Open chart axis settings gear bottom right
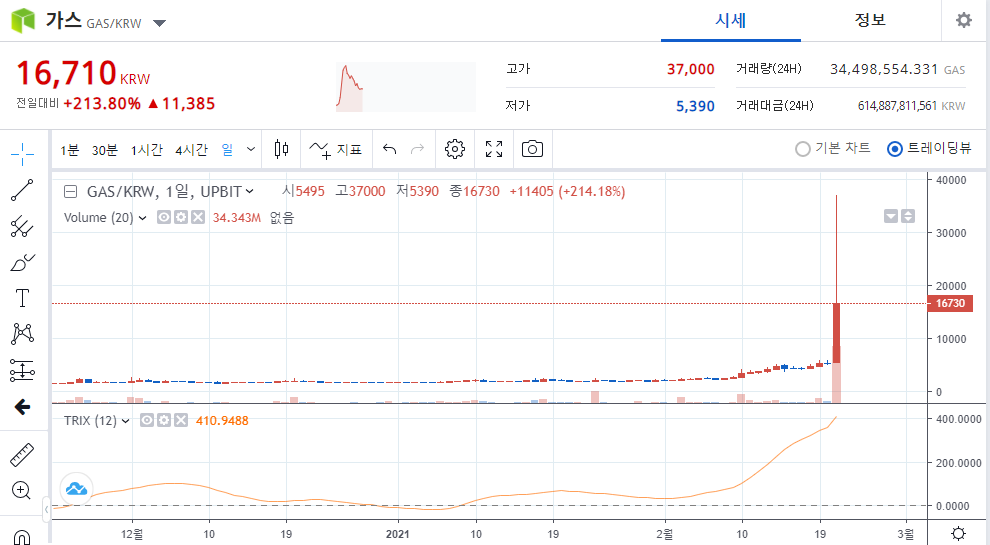 coord(958,533)
